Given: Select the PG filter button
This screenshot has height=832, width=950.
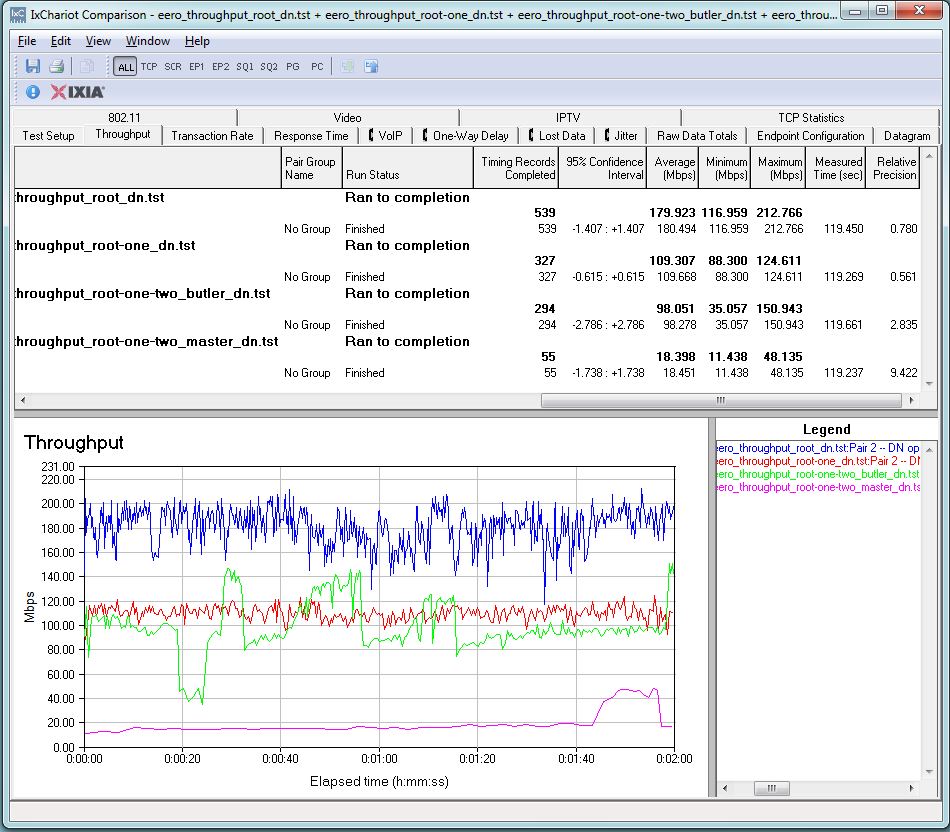Looking at the screenshot, I should click(x=293, y=67).
